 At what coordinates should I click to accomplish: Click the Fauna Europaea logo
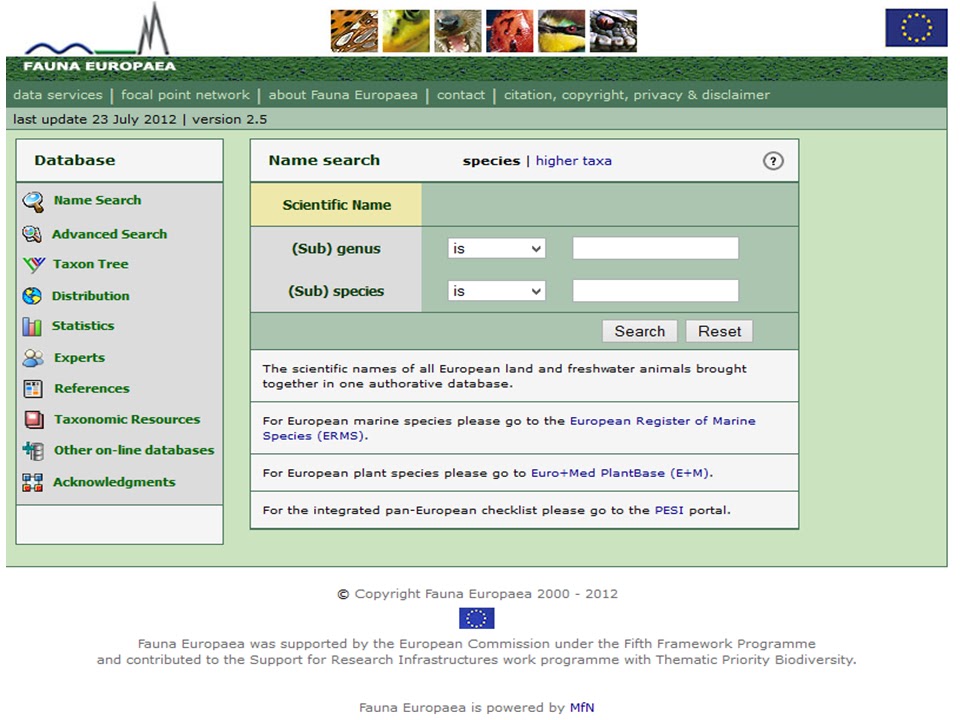tap(99, 38)
